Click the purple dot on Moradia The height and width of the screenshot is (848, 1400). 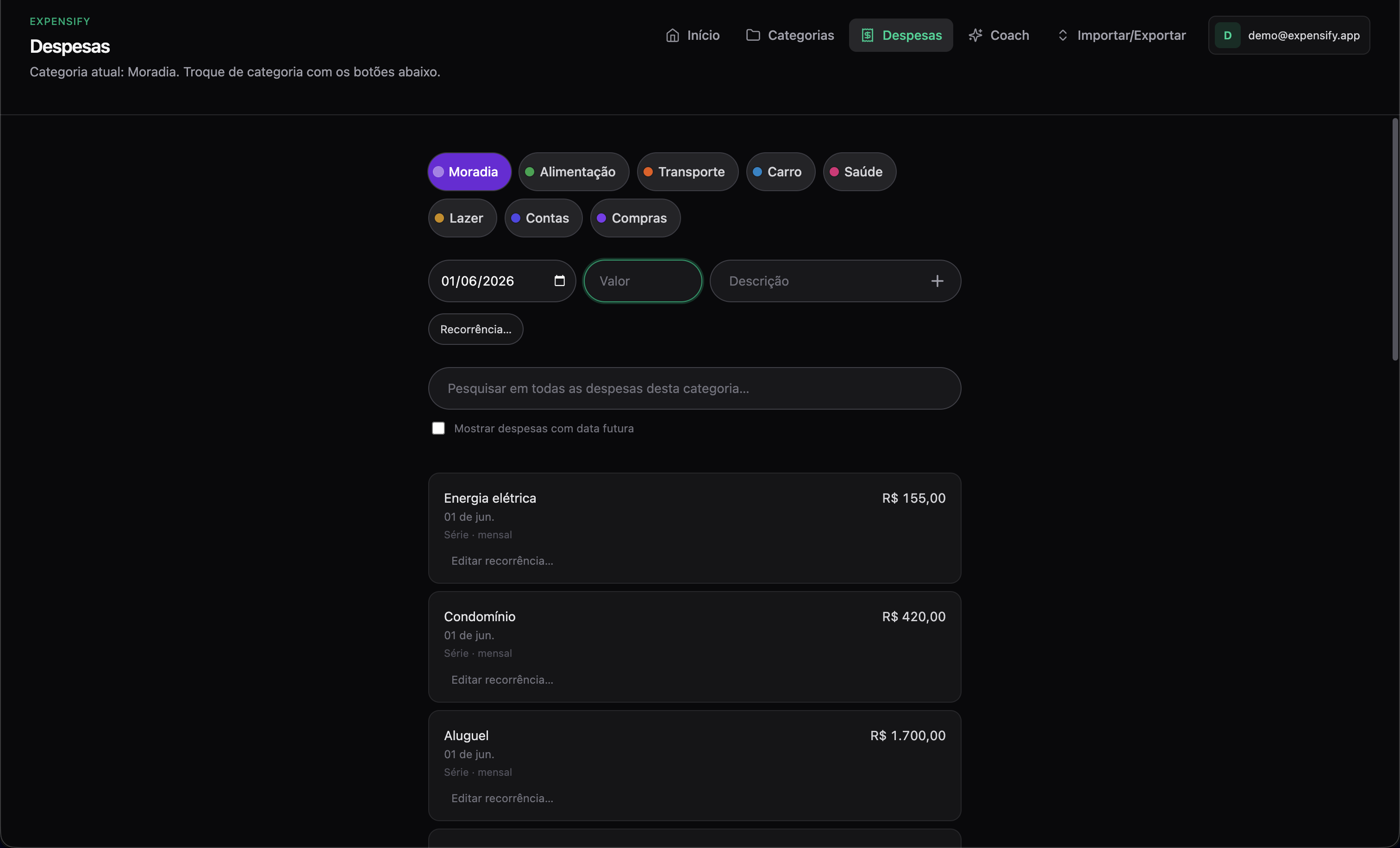(x=438, y=172)
